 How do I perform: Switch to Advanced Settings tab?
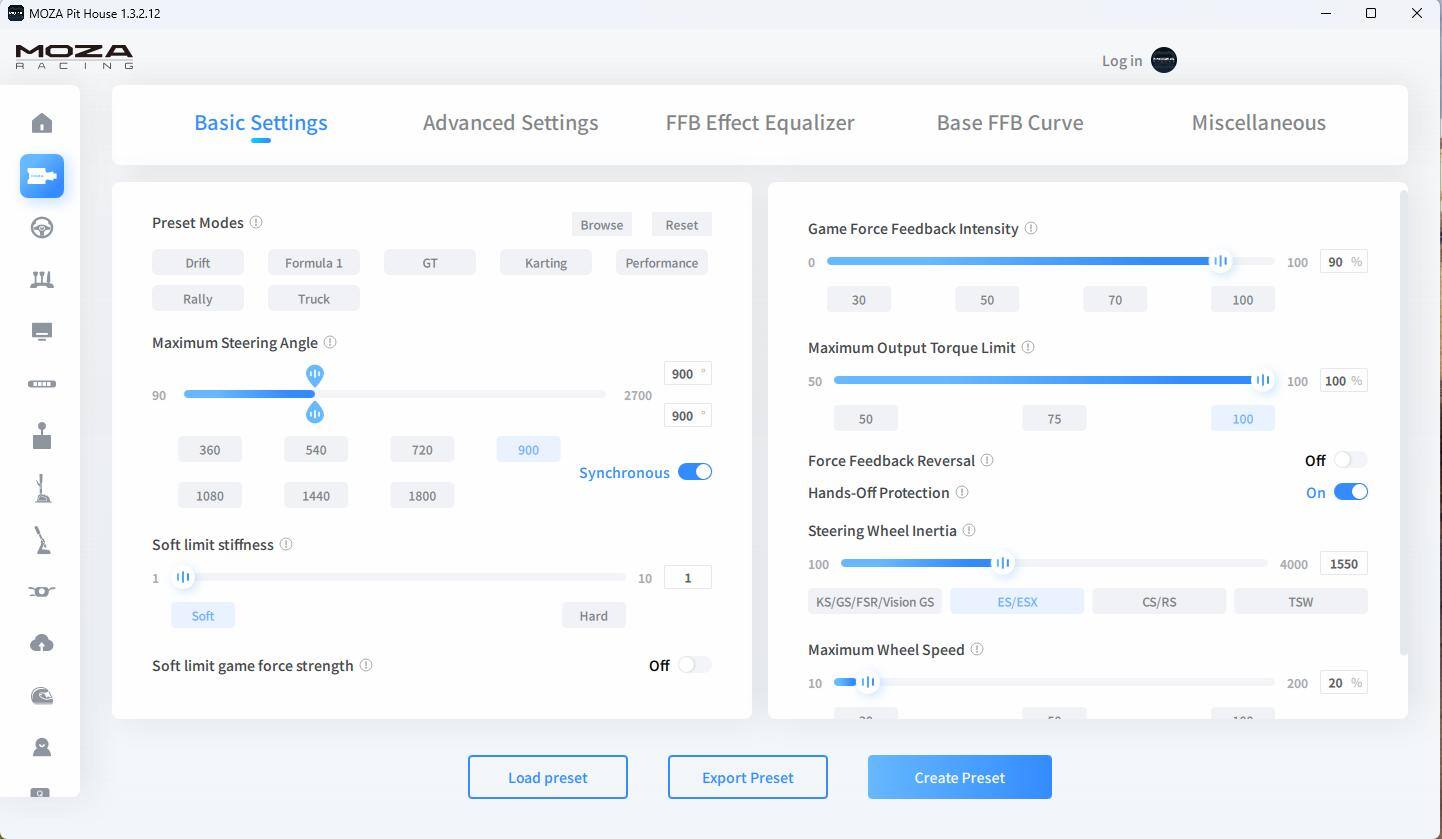coord(510,123)
